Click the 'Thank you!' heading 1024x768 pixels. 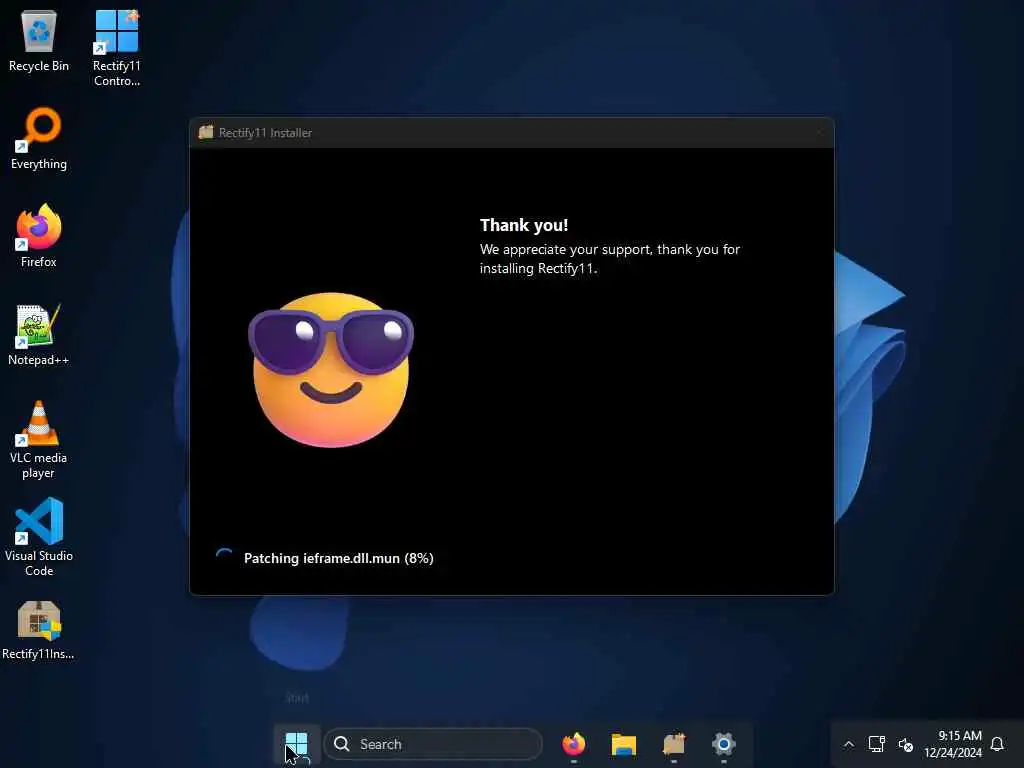tap(524, 225)
